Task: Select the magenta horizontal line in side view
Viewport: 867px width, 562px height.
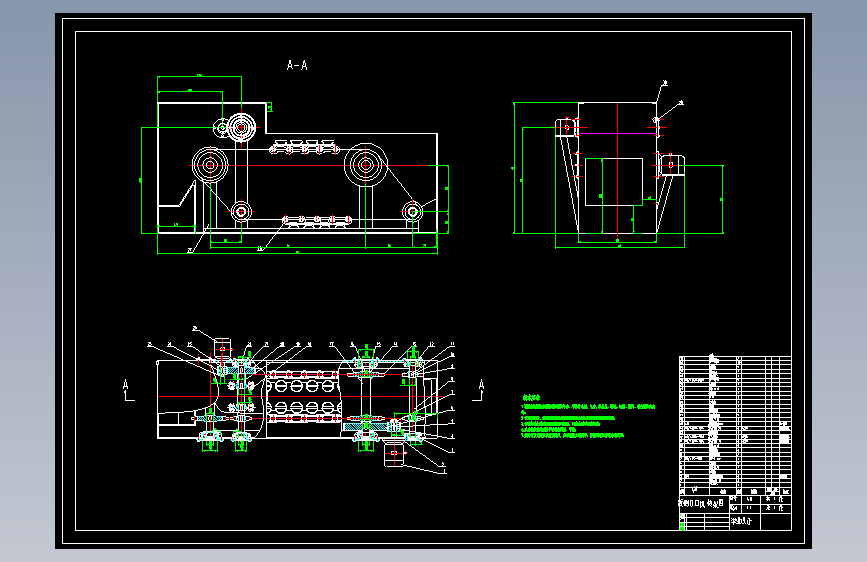Action: point(618,133)
